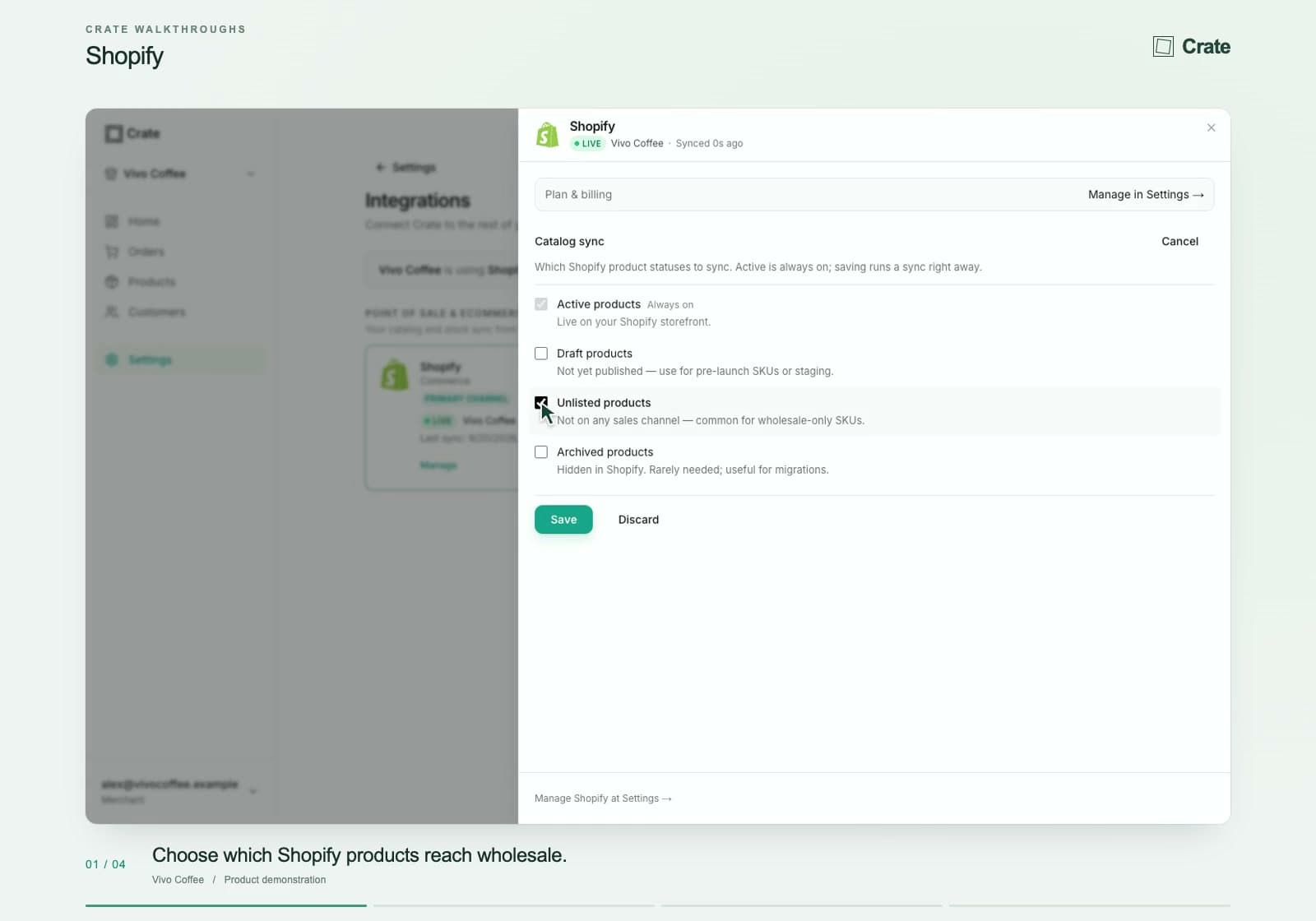Uncheck the Unlisted products checkbox
The height and width of the screenshot is (921, 1316).
coord(541,403)
